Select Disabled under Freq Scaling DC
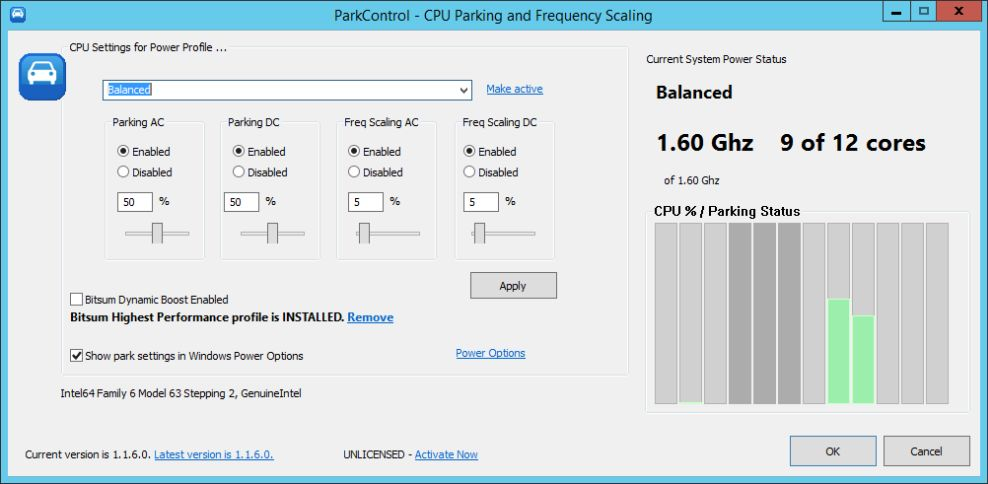The height and width of the screenshot is (484, 988). pyautogui.click(x=470, y=172)
